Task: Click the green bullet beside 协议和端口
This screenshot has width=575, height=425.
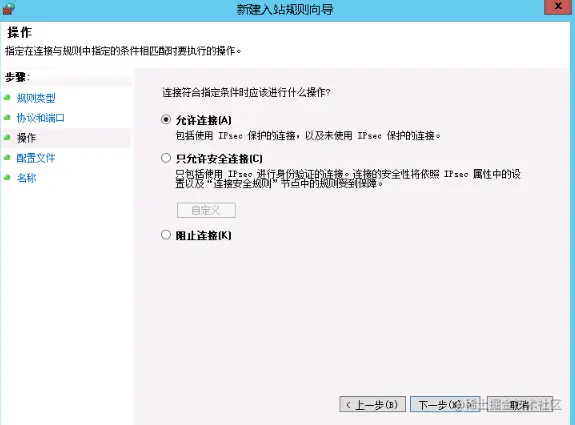Action: 7,117
